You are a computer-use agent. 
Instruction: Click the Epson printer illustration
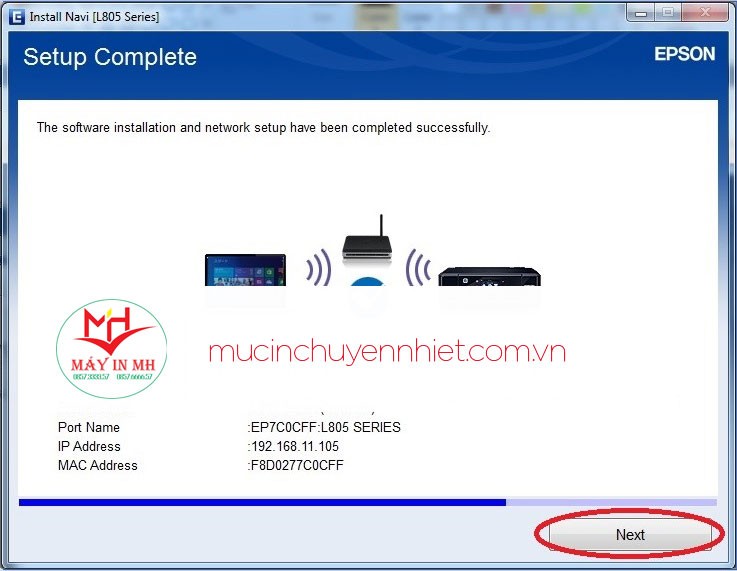pos(490,274)
